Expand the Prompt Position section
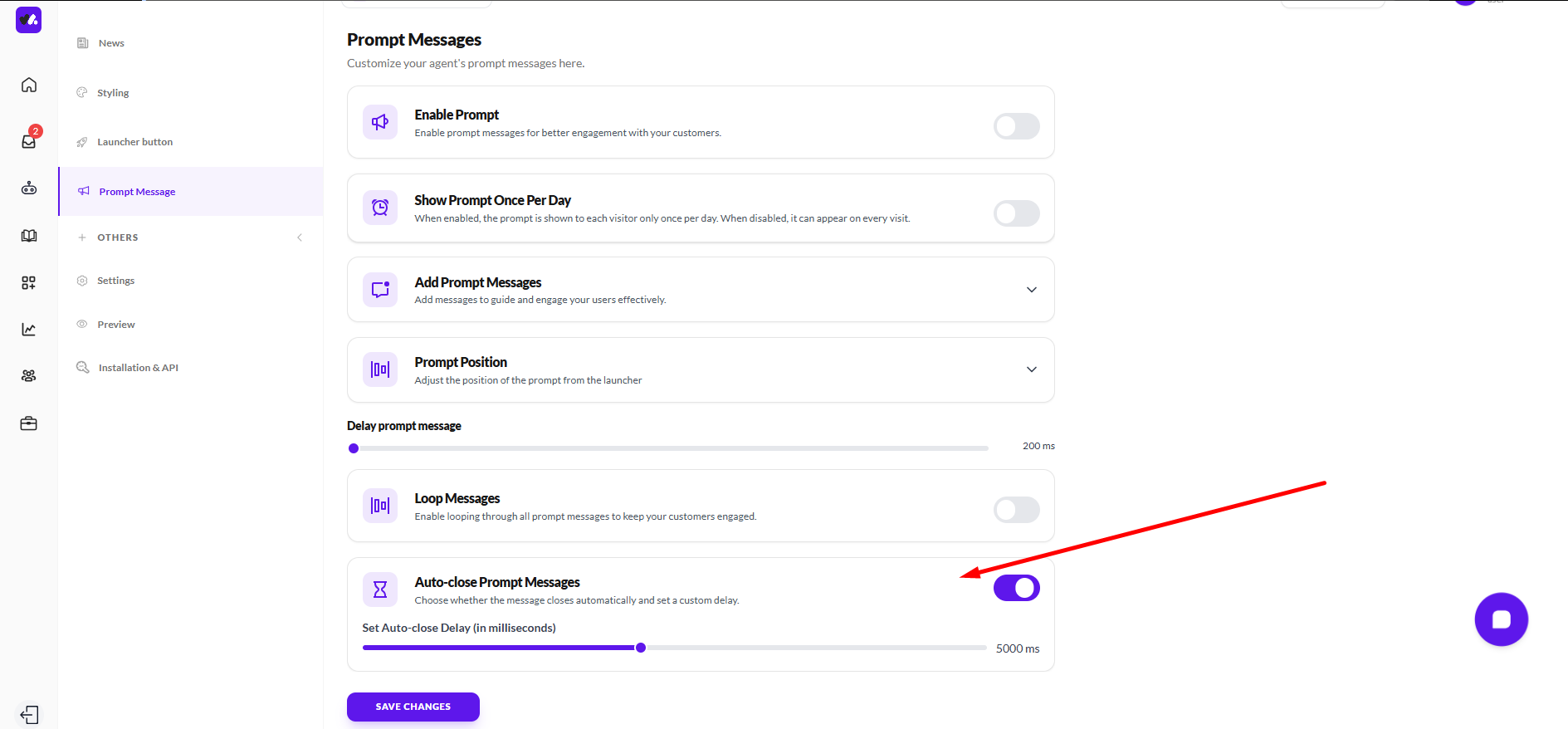 pos(1031,369)
